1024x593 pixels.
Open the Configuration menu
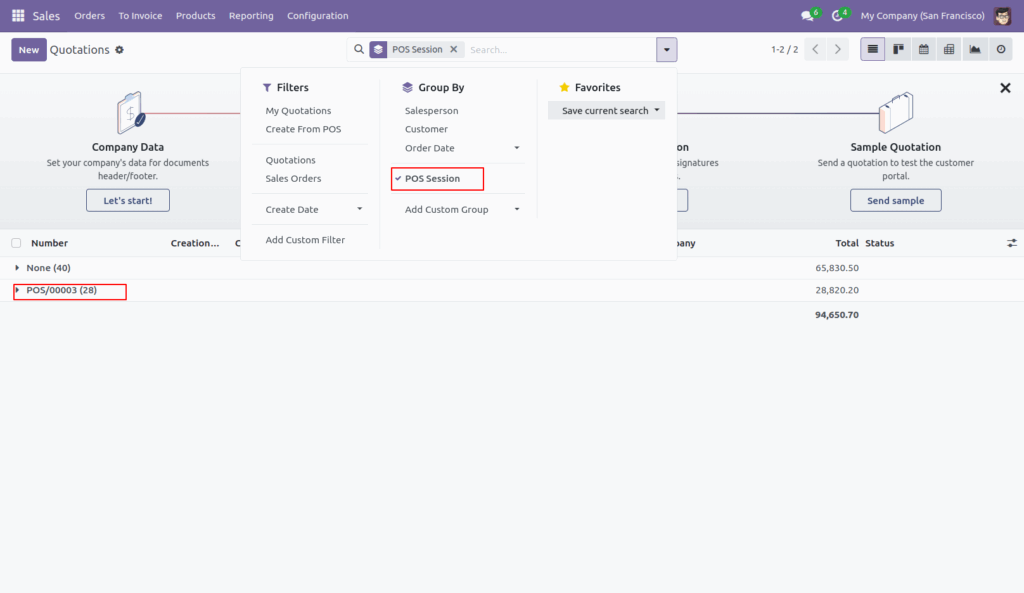pyautogui.click(x=318, y=15)
